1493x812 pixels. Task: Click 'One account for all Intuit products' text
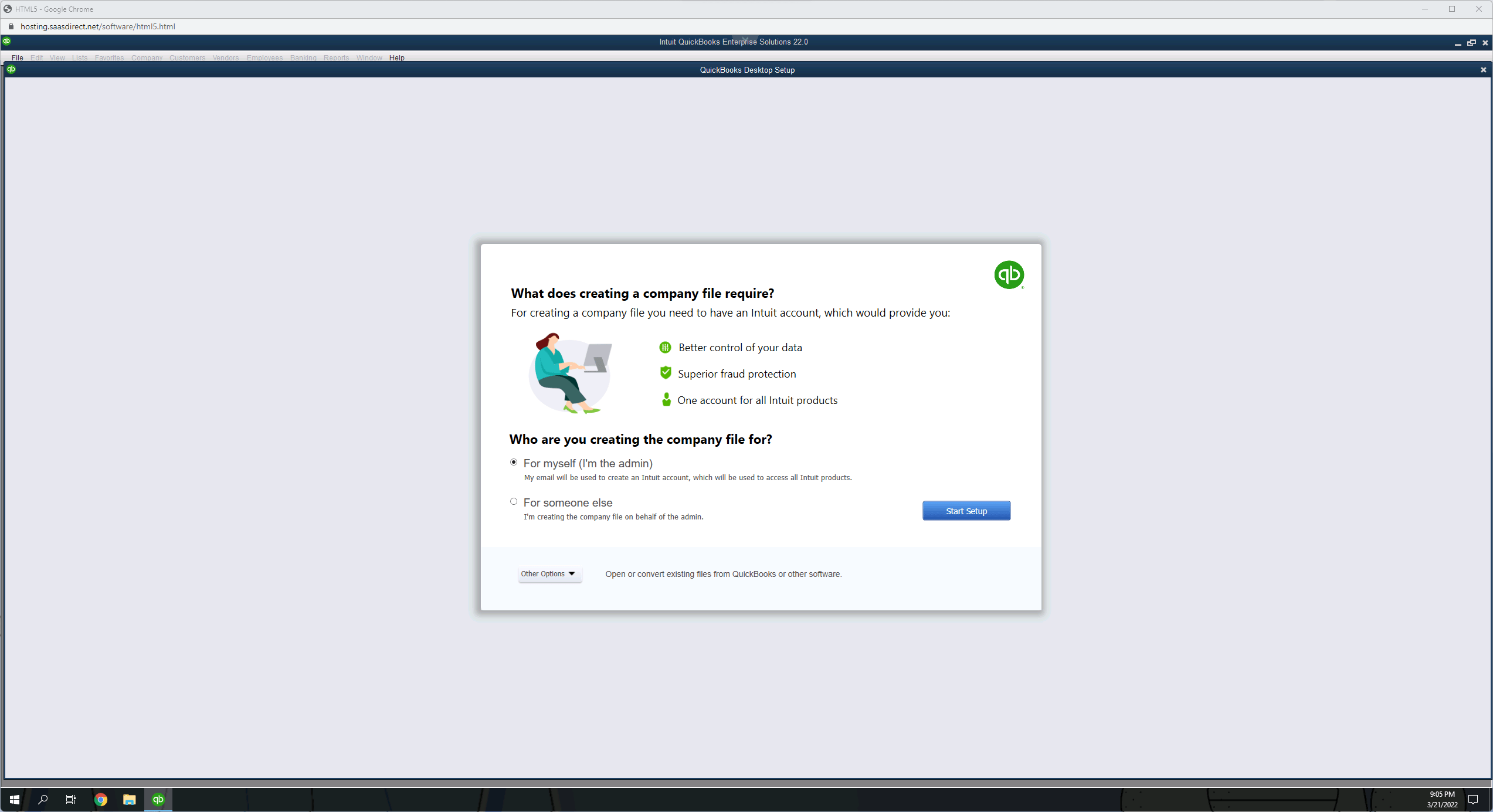(758, 400)
